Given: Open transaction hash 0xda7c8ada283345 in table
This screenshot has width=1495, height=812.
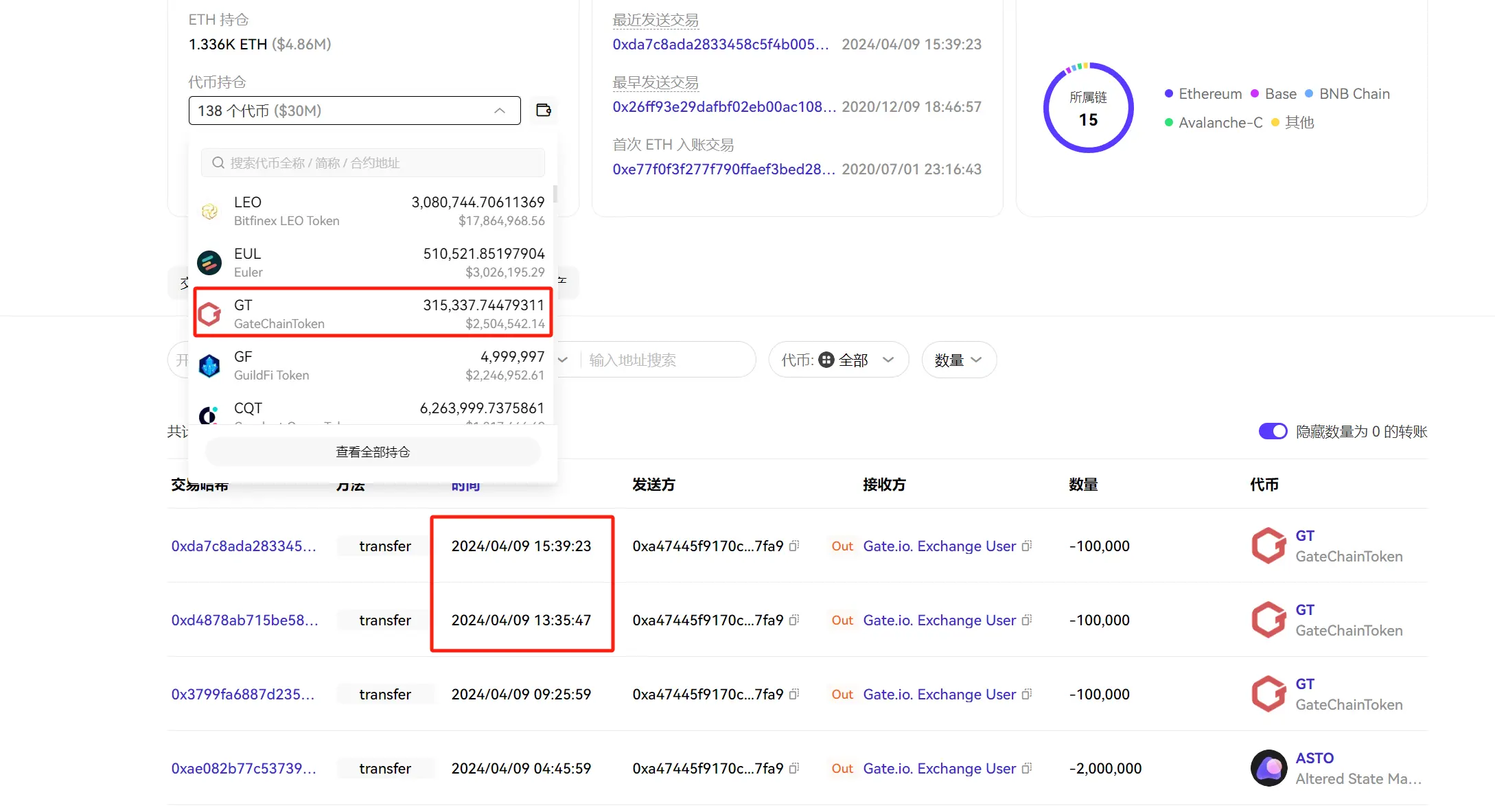Looking at the screenshot, I should point(244,546).
